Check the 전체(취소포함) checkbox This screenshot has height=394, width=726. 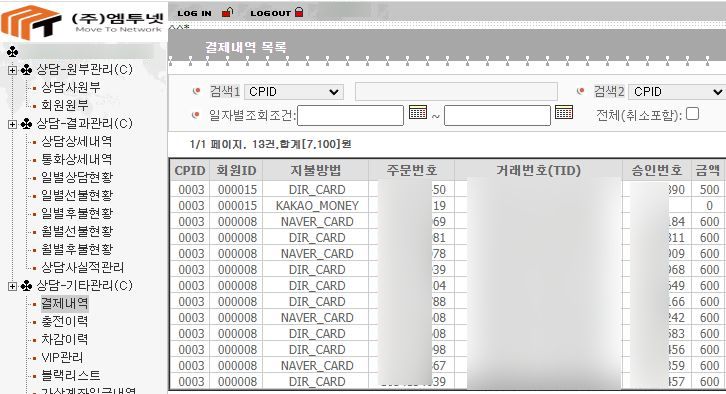692,113
